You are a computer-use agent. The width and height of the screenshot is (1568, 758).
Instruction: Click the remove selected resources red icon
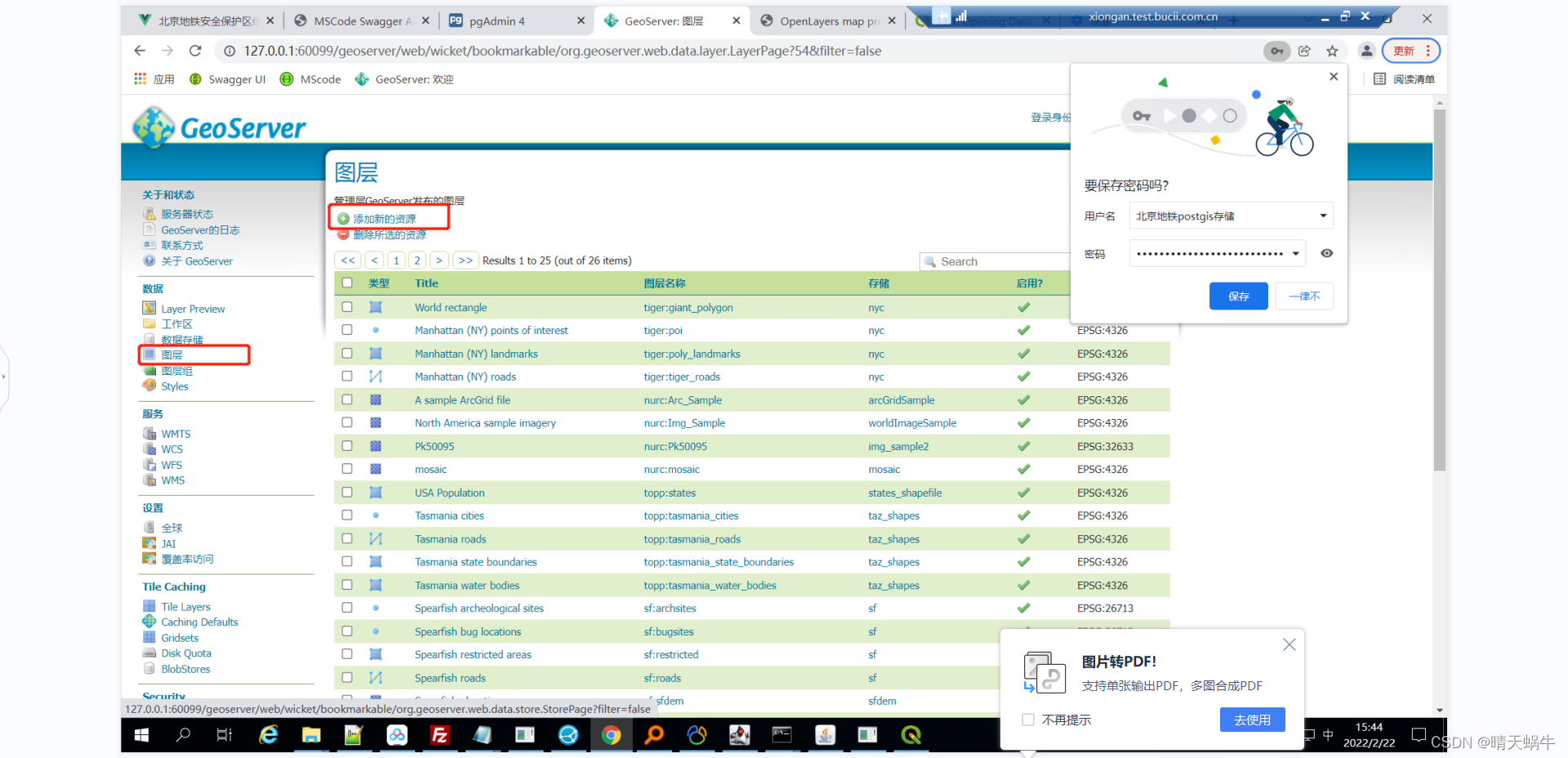click(x=343, y=234)
